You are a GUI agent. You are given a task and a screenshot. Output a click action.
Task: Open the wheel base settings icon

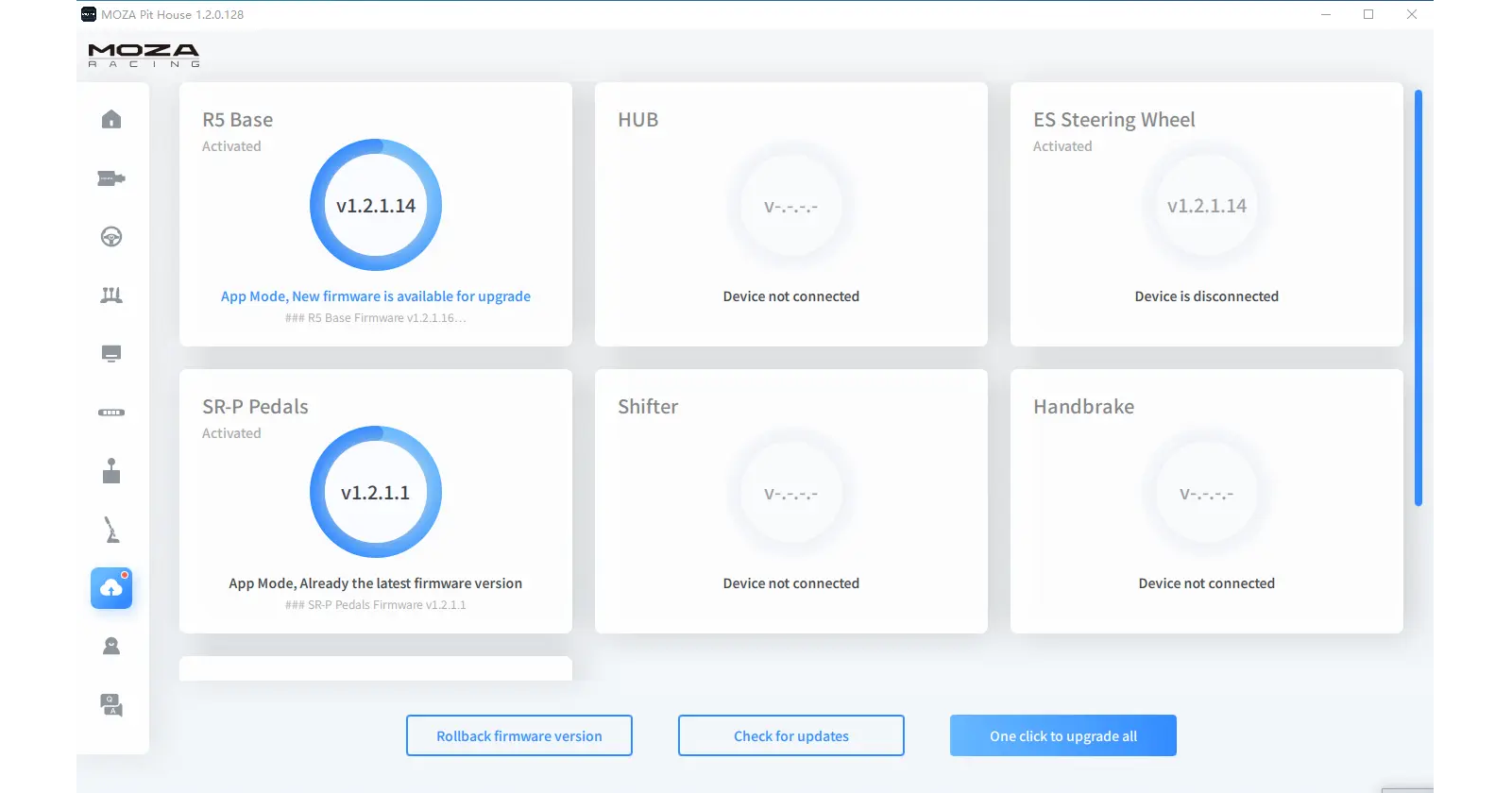tap(111, 178)
